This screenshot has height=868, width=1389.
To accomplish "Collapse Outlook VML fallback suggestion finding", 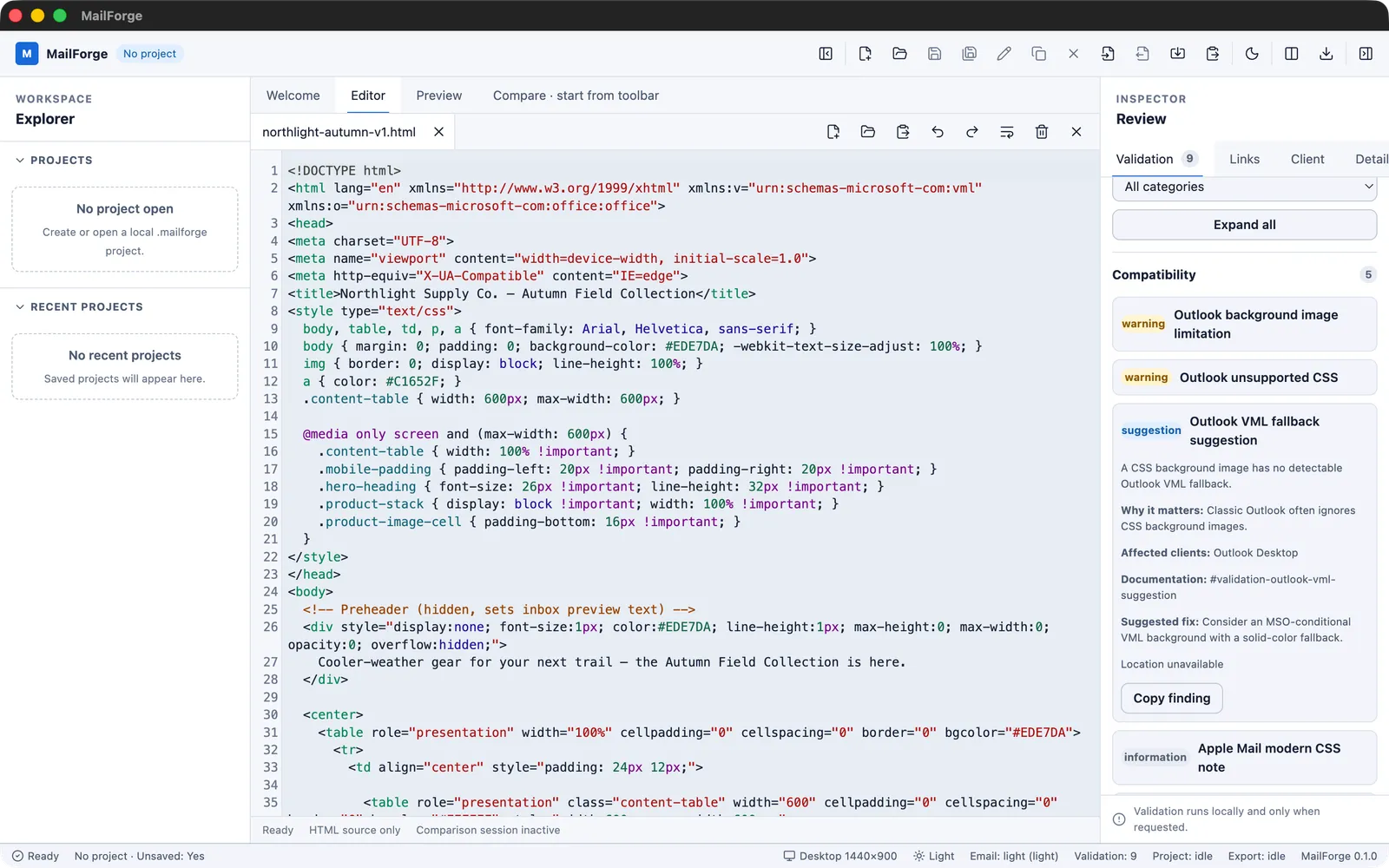I will pos(1244,431).
